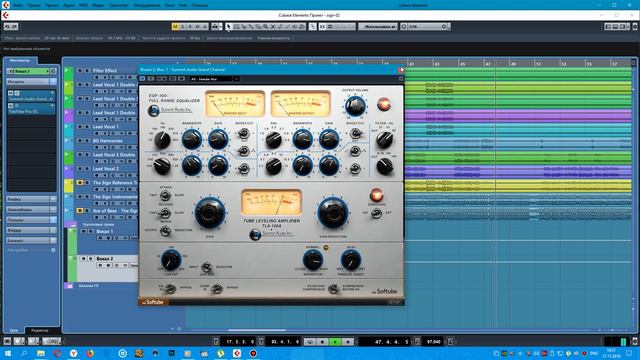This screenshot has width=640, height=360.
Task: Toggle the Meter Output/Reduction switch
Action: 165,231
